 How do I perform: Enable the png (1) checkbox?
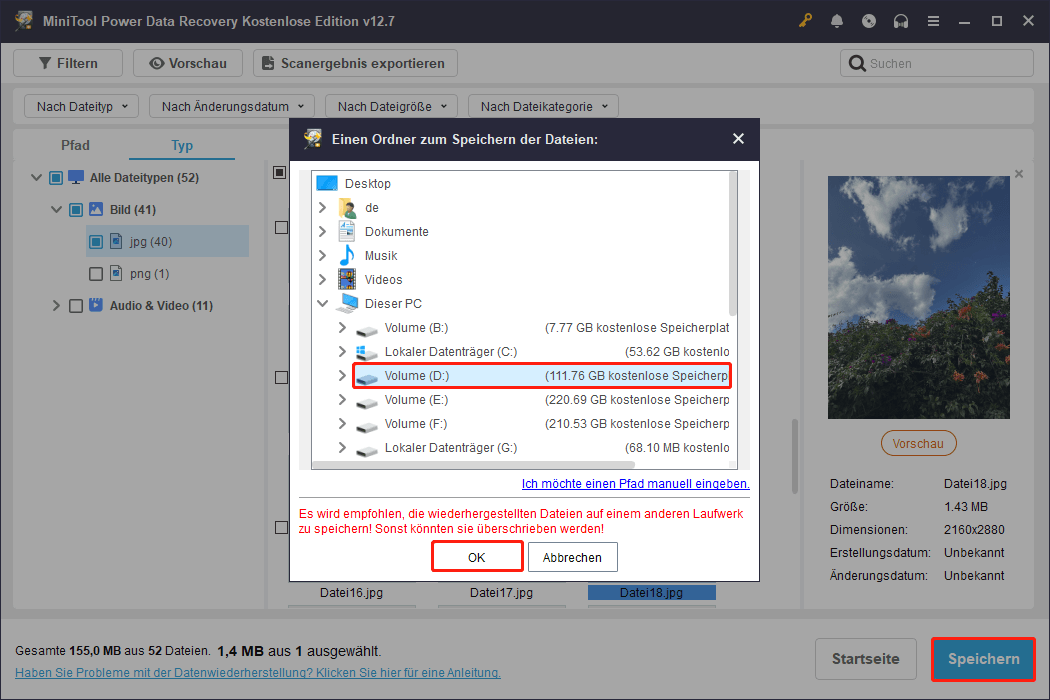[x=96, y=273]
